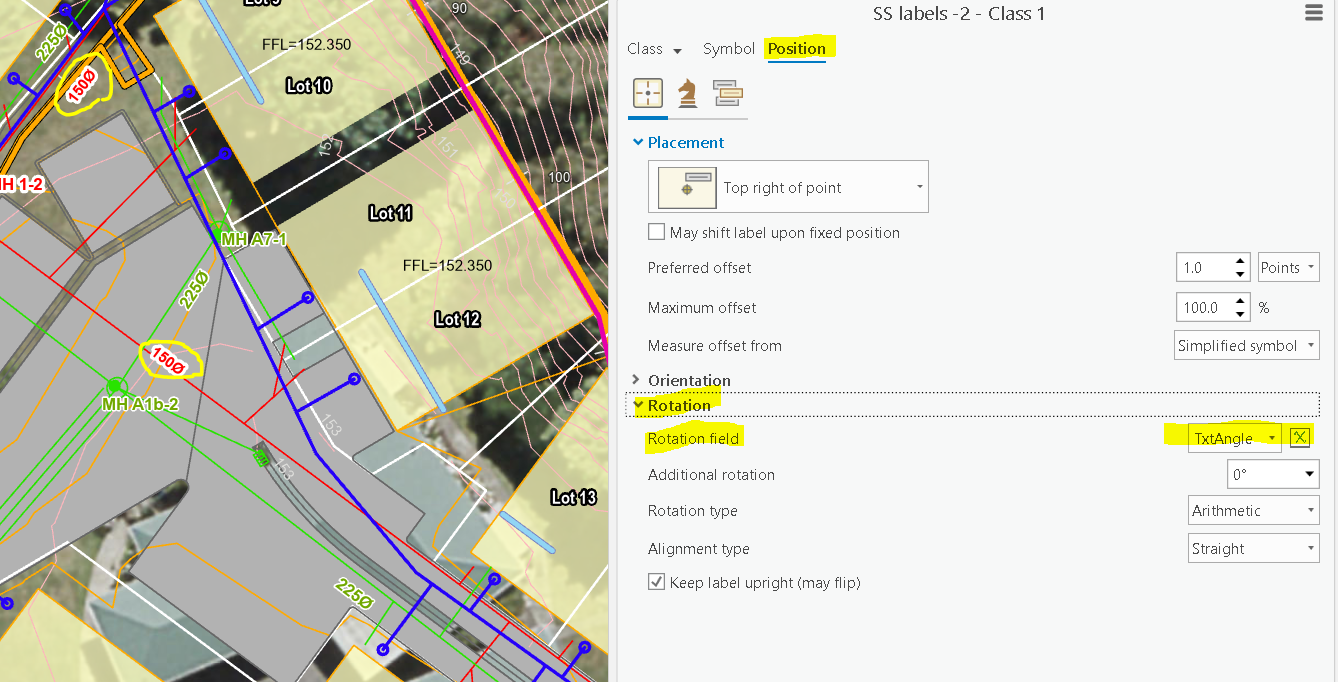
Task: Open the Points units dropdown
Action: point(1288,267)
